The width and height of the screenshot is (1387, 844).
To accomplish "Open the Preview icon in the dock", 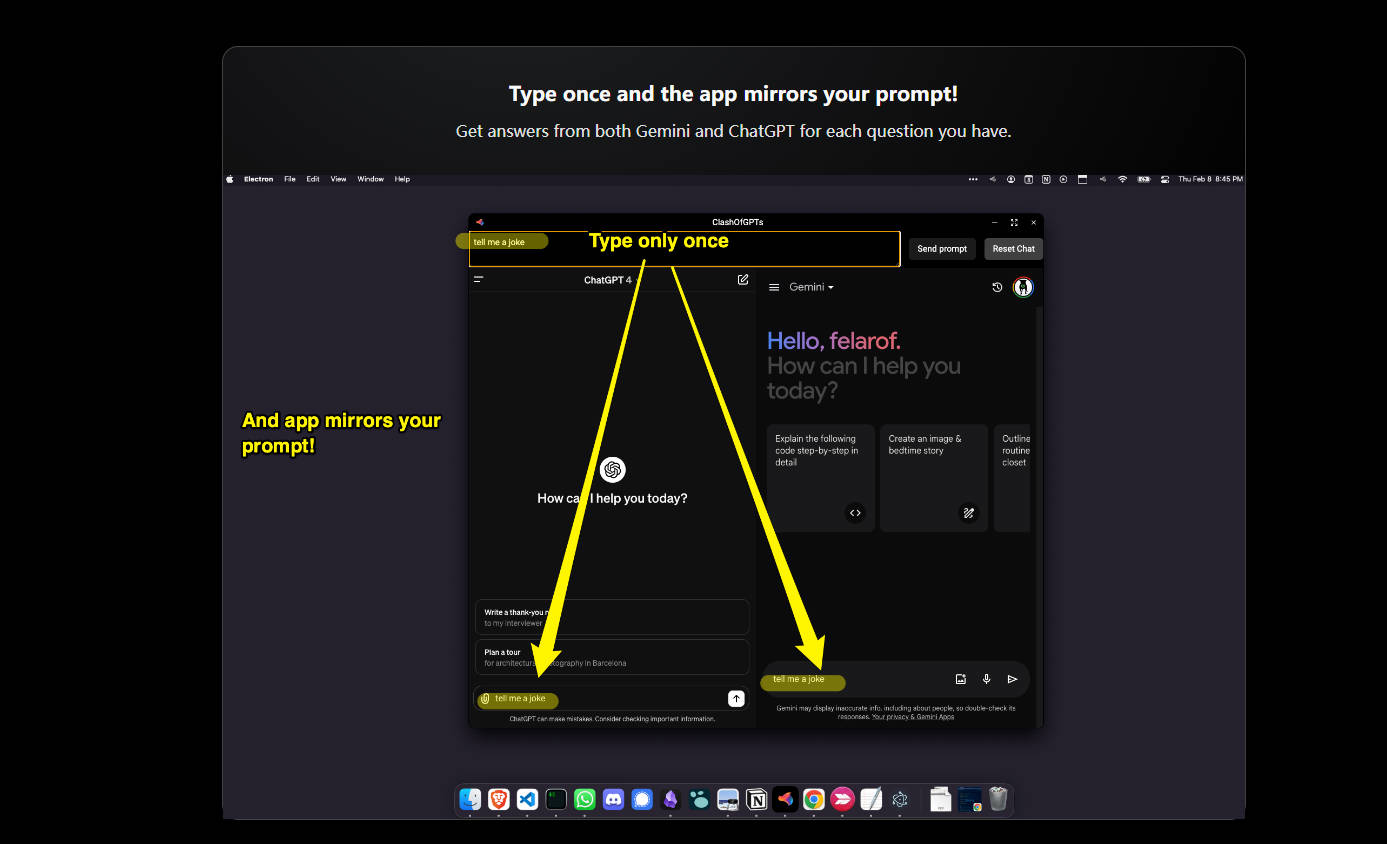I will 728,799.
